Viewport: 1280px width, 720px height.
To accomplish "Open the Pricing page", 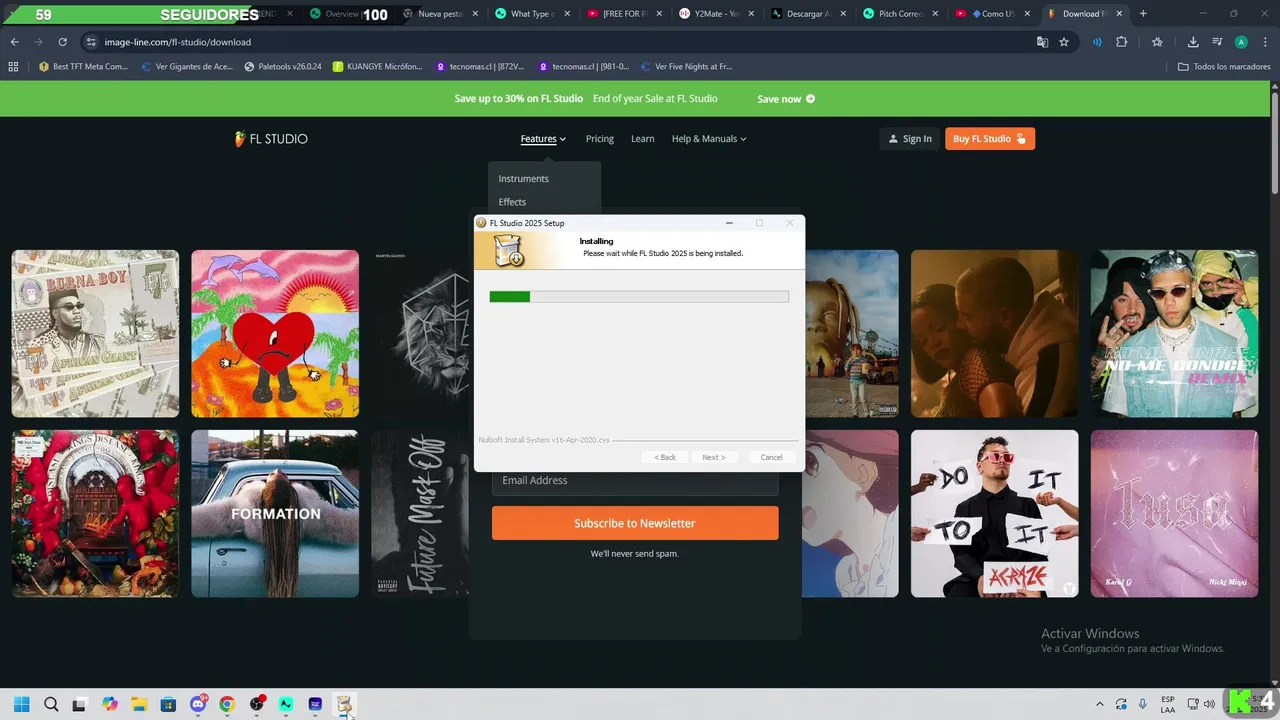I will coord(600,139).
